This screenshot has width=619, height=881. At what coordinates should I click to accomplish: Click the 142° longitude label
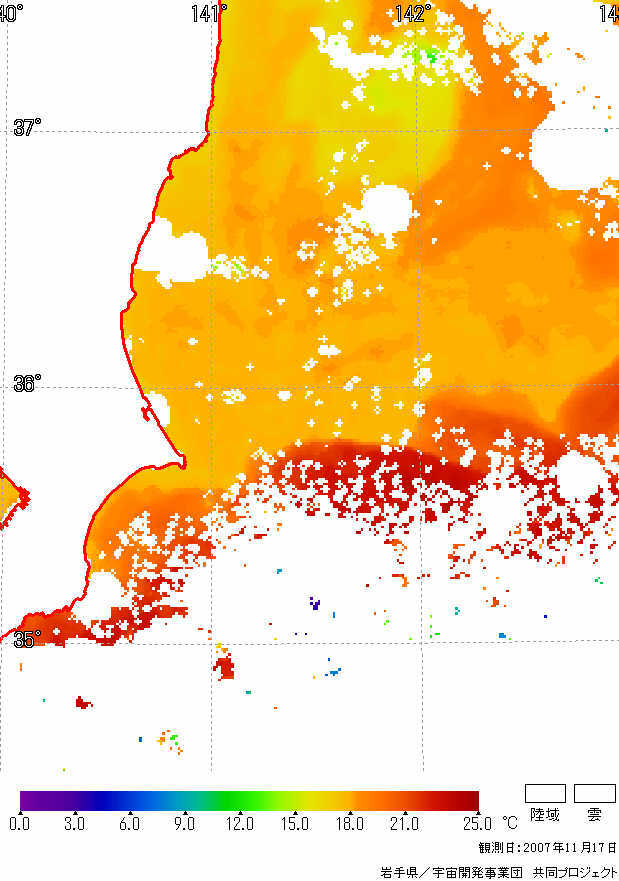point(413,13)
